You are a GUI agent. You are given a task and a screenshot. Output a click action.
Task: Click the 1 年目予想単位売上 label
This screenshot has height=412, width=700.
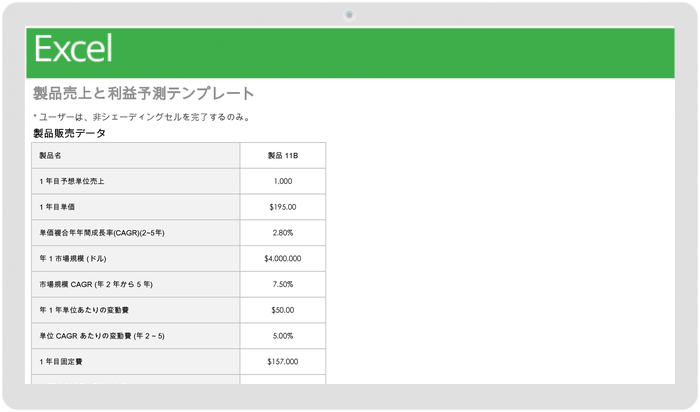point(71,181)
